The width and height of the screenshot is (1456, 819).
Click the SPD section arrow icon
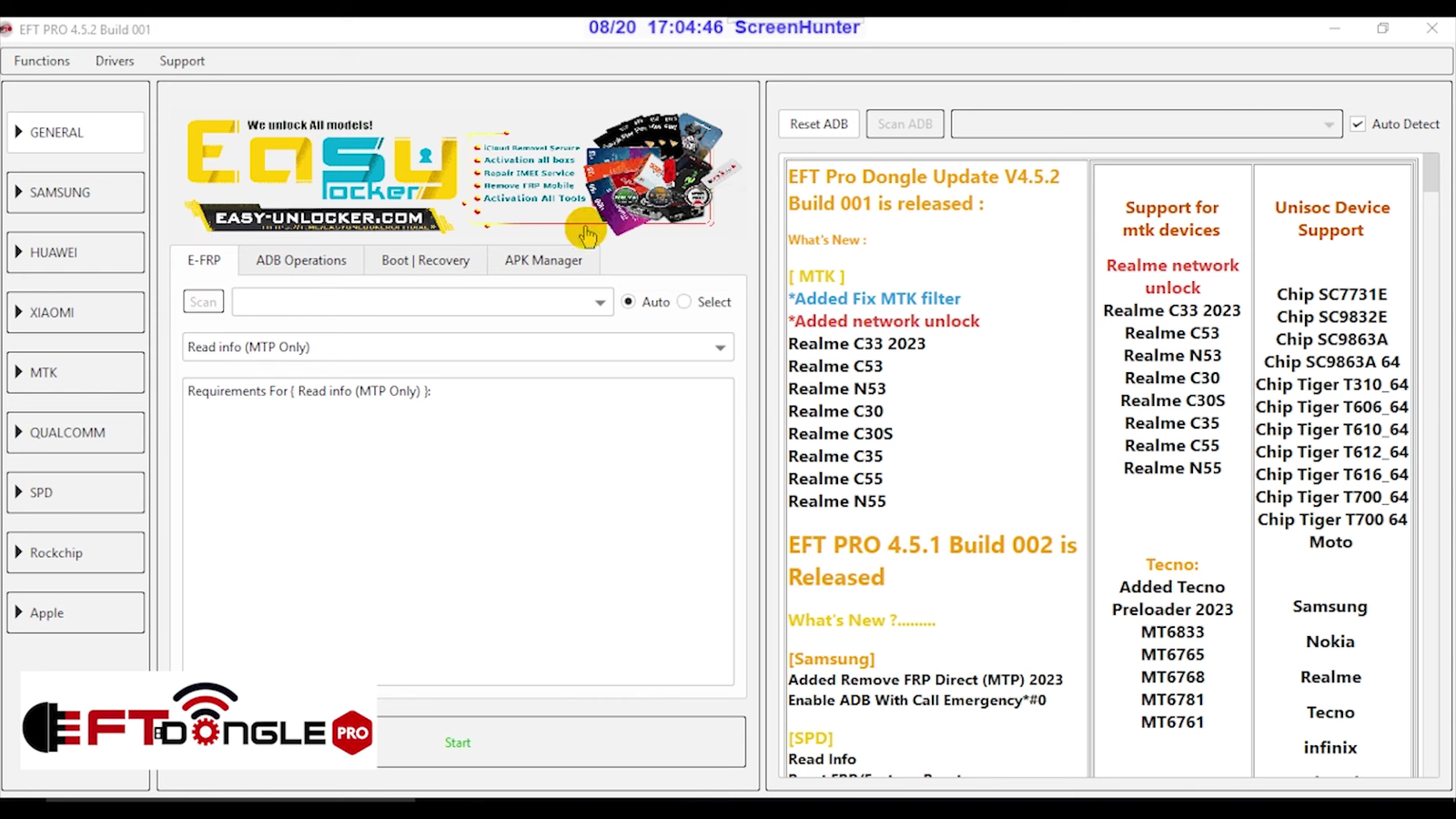pyautogui.click(x=18, y=492)
